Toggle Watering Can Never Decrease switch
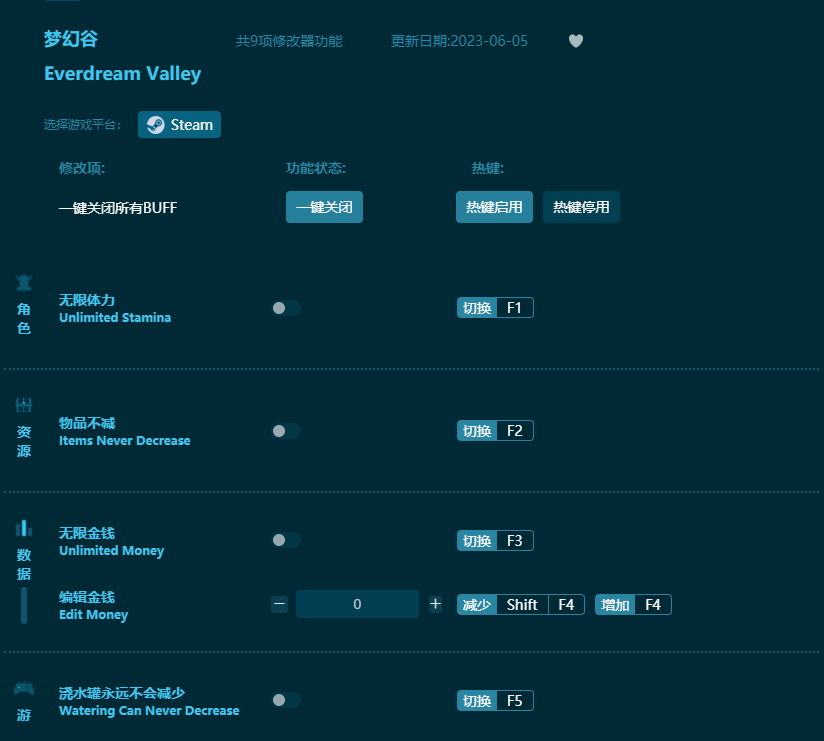Image resolution: width=824 pixels, height=741 pixels. tap(286, 700)
